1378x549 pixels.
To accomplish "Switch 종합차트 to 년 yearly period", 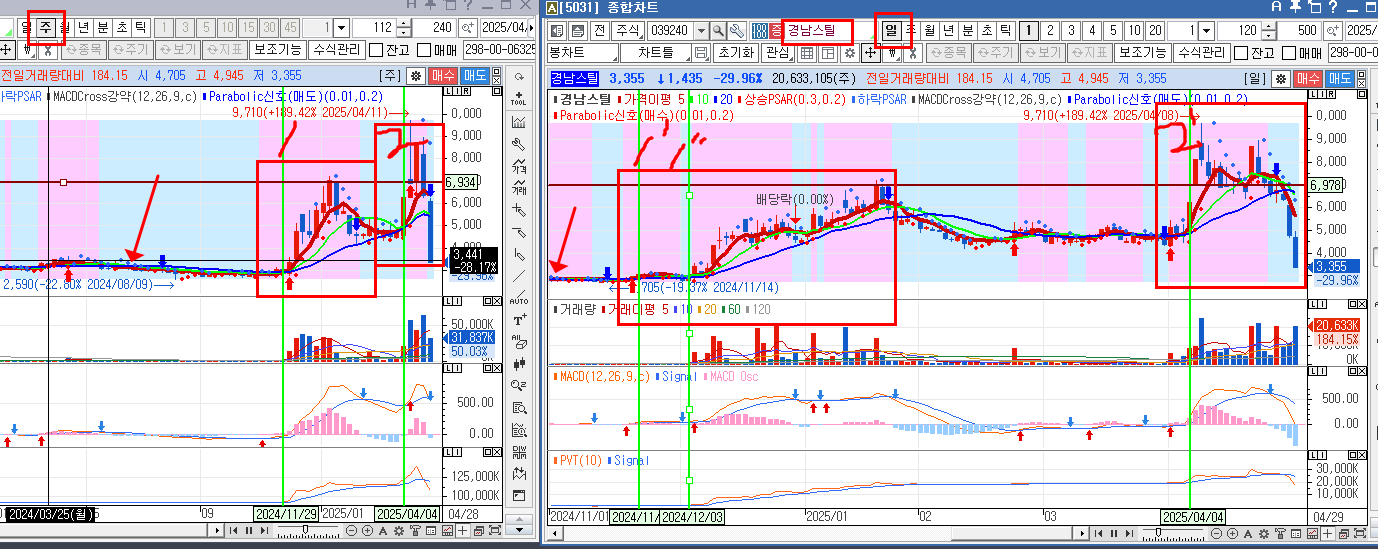I will tap(948, 30).
